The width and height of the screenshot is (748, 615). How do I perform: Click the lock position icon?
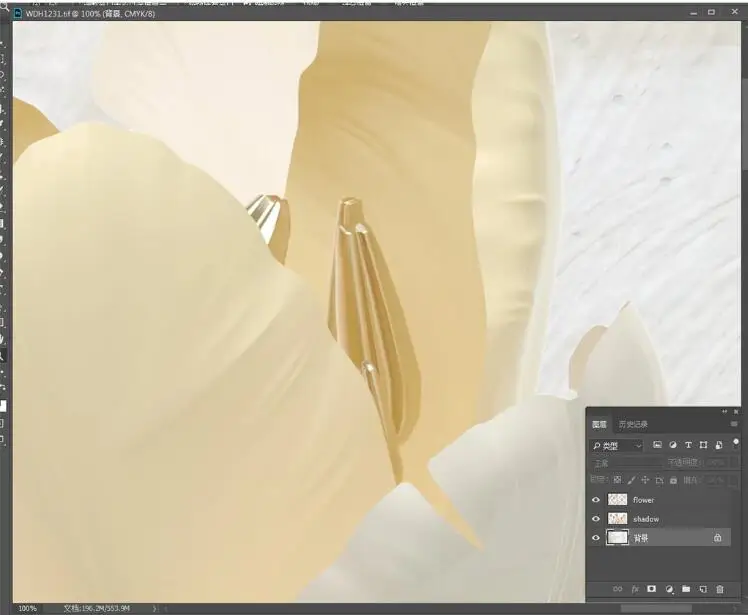645,480
